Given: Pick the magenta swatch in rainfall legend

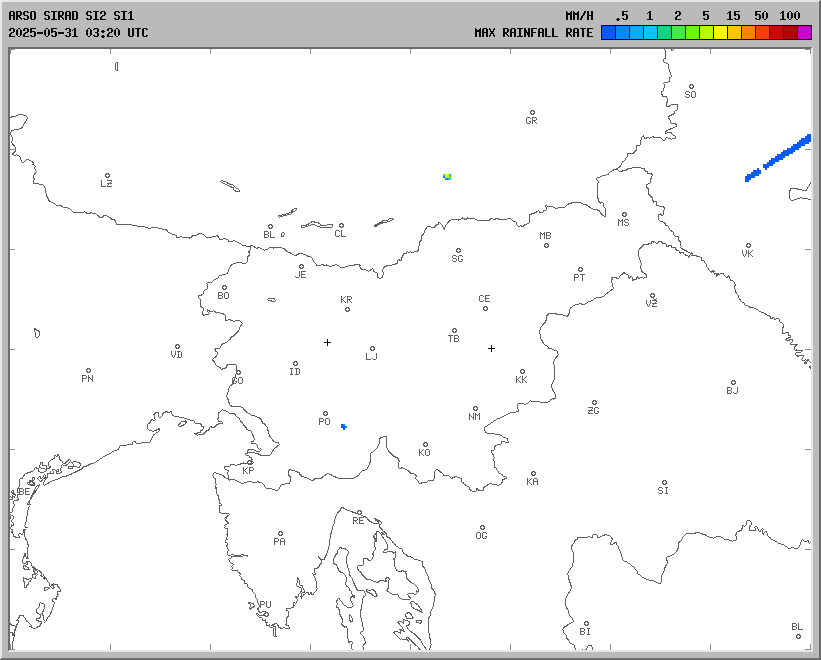Looking at the screenshot, I should coord(804,33).
